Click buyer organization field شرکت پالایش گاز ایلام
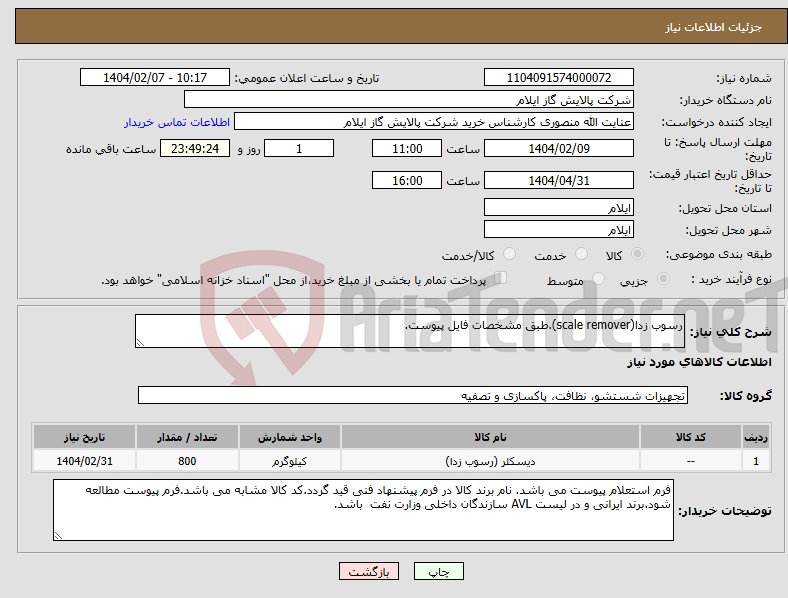 coord(409,99)
